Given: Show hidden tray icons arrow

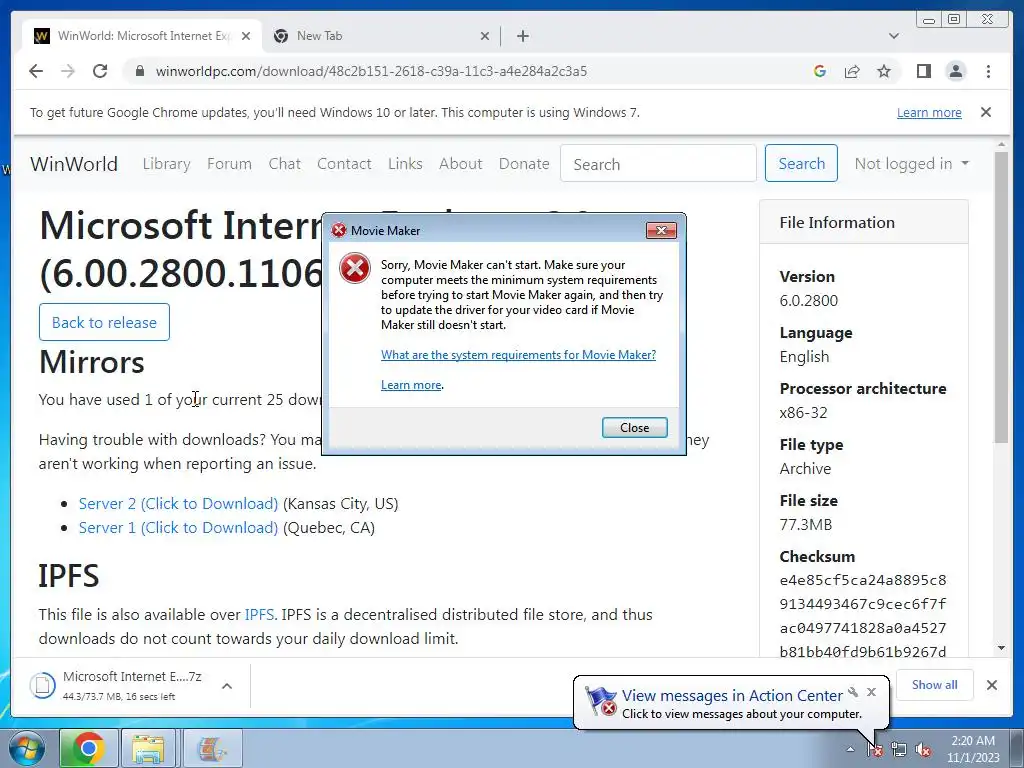Looking at the screenshot, I should 850,749.
